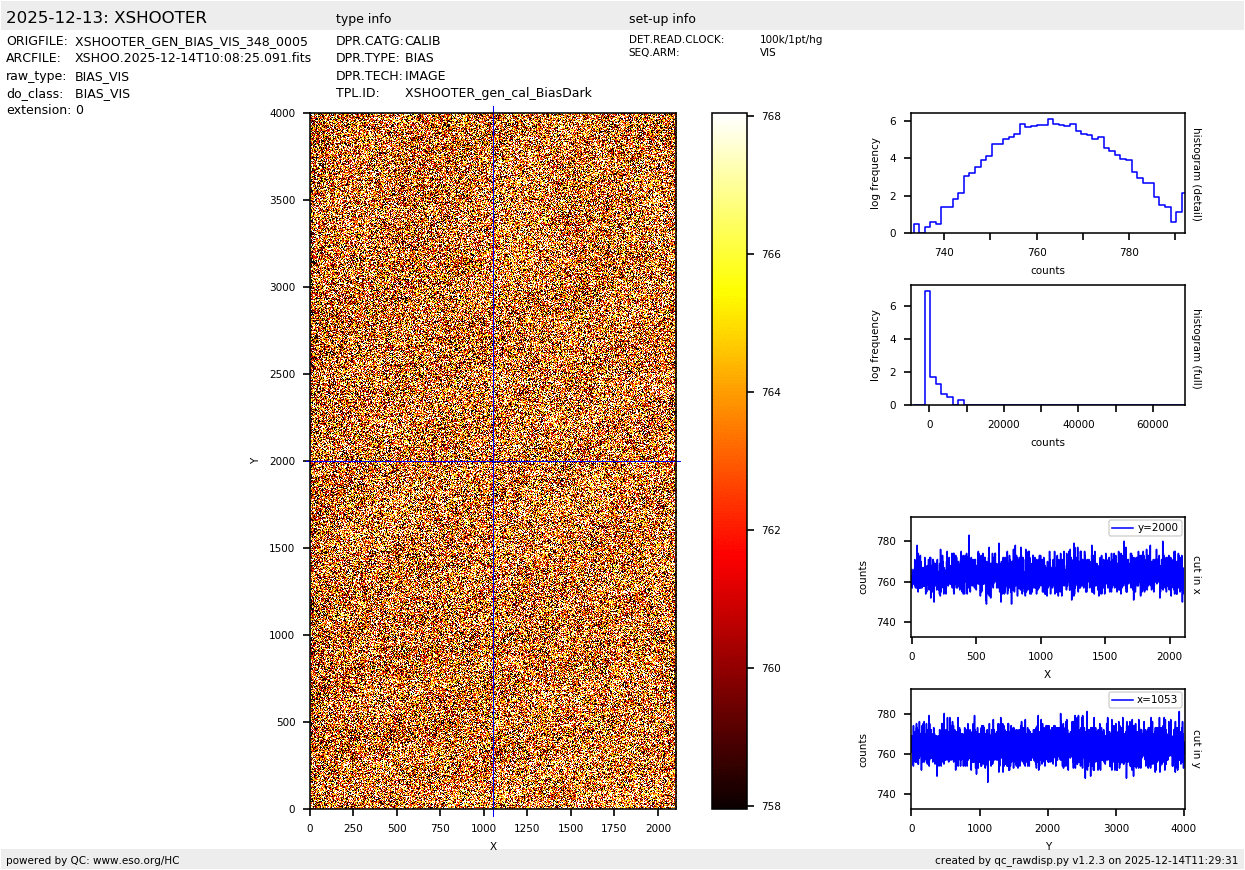Click the crosshair intersection in the bias image
The image size is (1245, 870).
pos(493,461)
